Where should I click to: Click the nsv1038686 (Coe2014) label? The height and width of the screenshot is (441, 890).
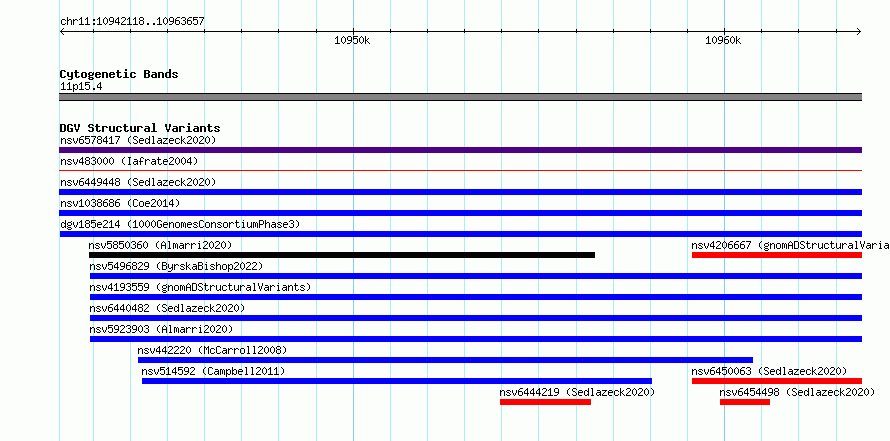pos(120,203)
